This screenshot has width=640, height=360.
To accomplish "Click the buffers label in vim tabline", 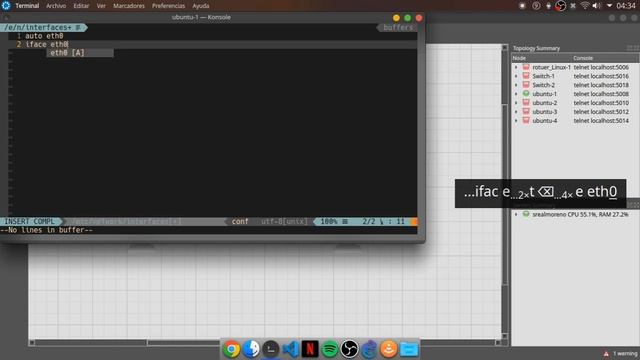I will click(x=398, y=27).
